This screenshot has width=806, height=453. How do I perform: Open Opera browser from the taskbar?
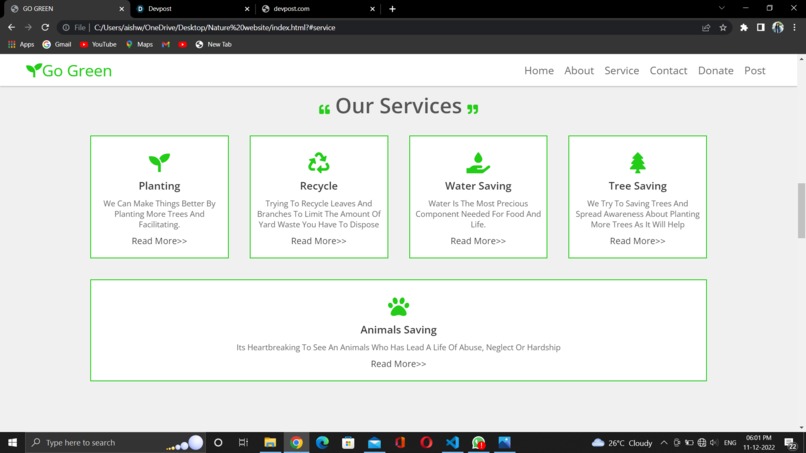click(426, 442)
